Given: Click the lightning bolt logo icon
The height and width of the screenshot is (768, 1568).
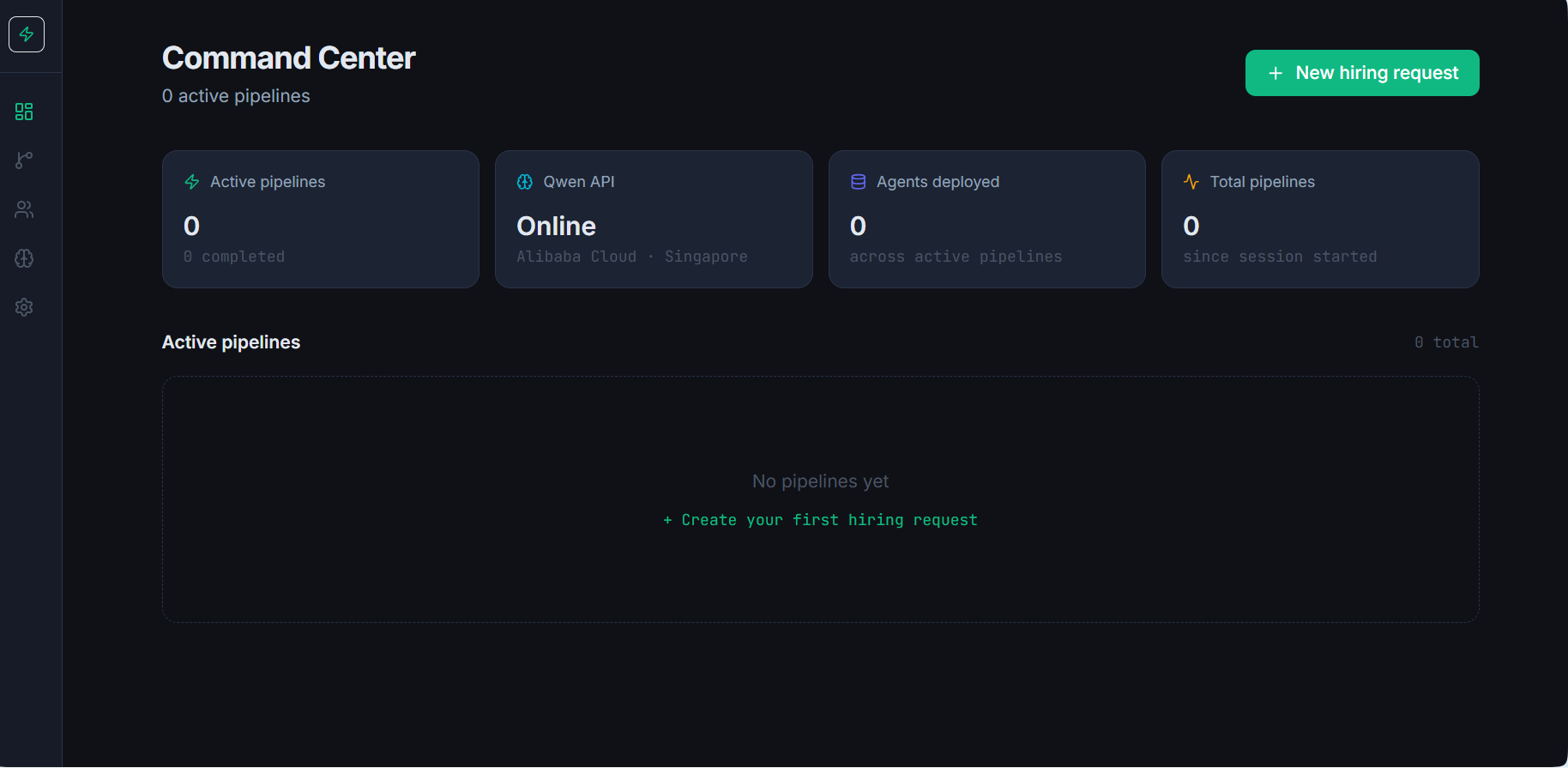Looking at the screenshot, I should point(27,34).
